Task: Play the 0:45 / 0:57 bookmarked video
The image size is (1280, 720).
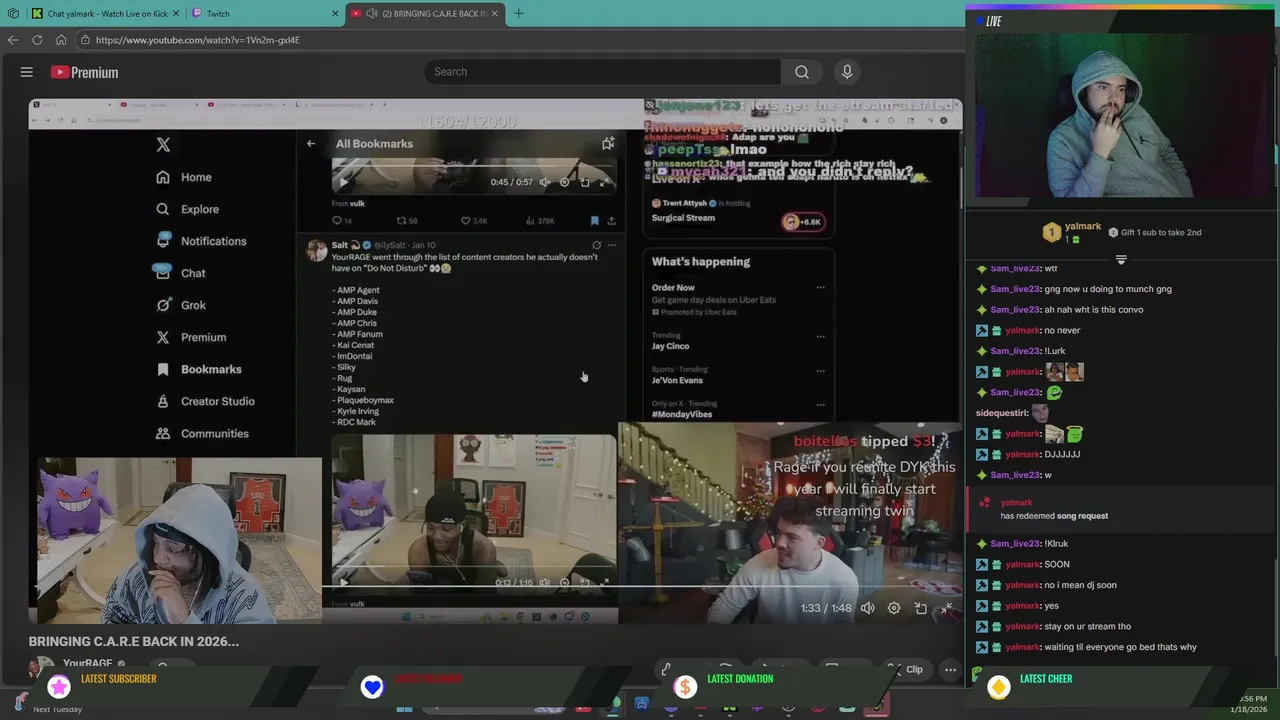Action: tap(343, 182)
